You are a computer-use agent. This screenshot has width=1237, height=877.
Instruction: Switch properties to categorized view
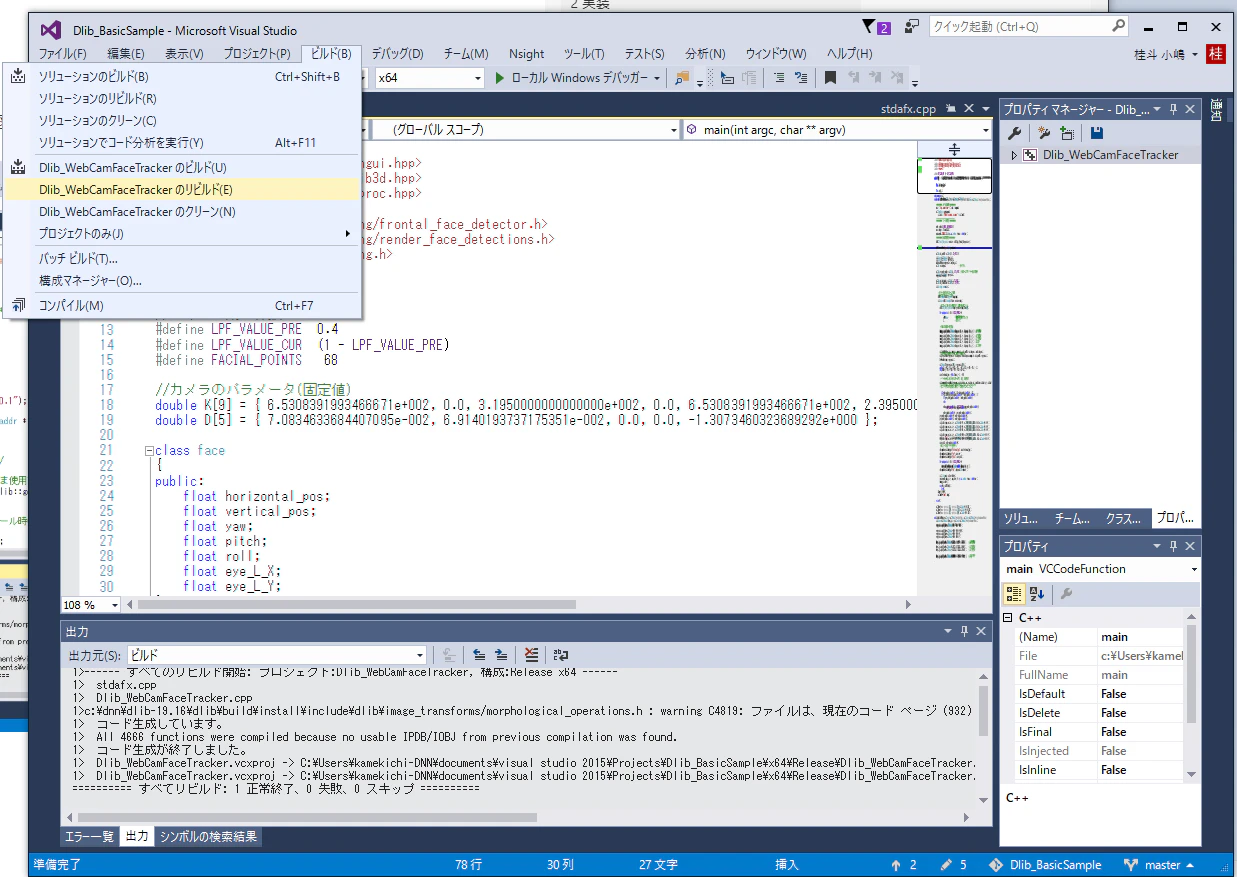(x=1014, y=594)
